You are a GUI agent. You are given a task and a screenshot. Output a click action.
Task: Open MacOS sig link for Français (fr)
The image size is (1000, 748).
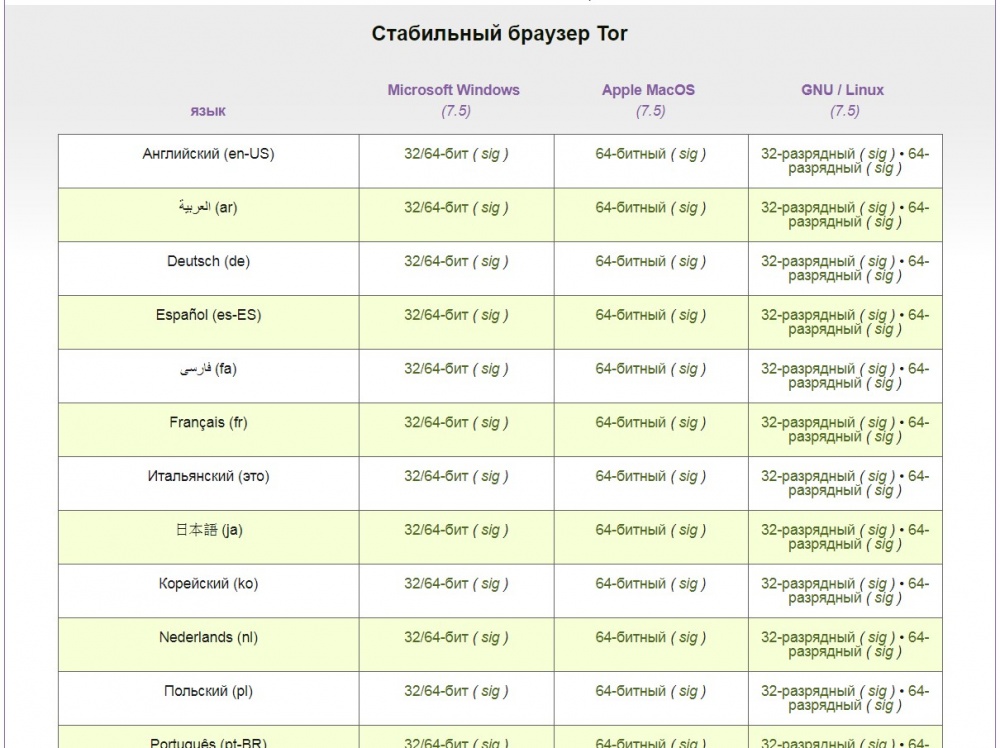click(688, 423)
